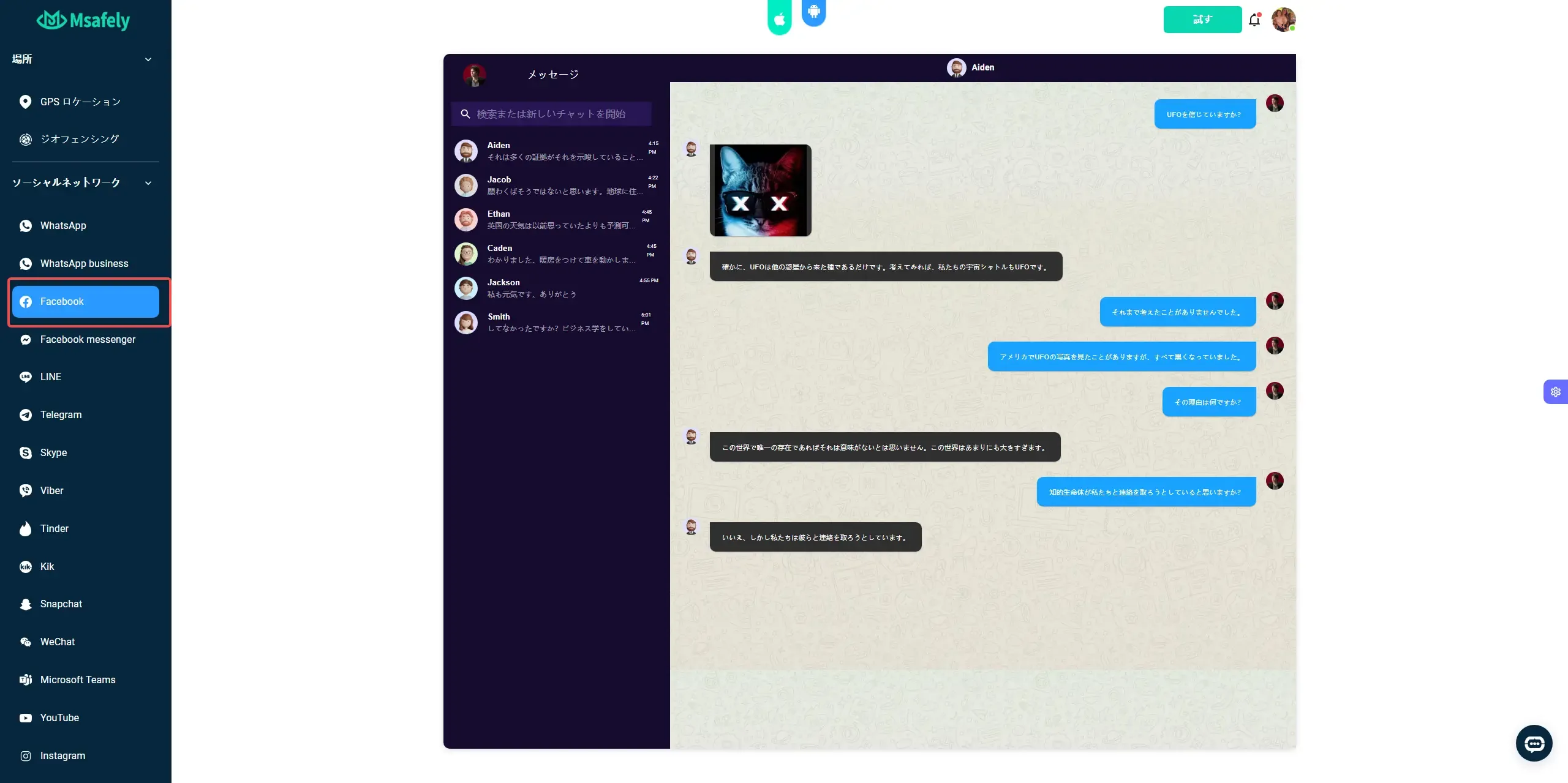Click the Facebook icon in sidebar

click(x=26, y=302)
